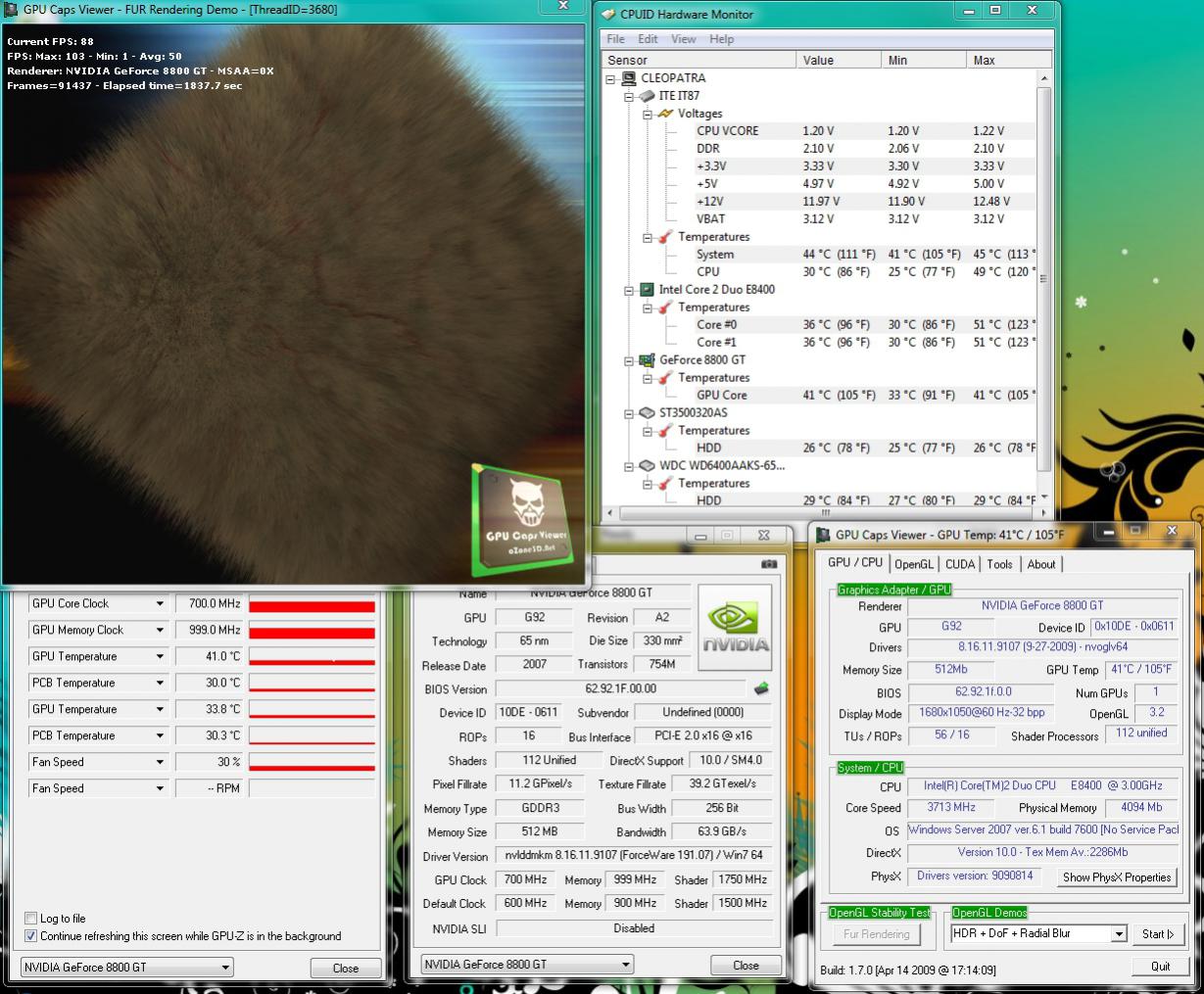Click the GPU Core Clock red graph bar

pos(312,606)
